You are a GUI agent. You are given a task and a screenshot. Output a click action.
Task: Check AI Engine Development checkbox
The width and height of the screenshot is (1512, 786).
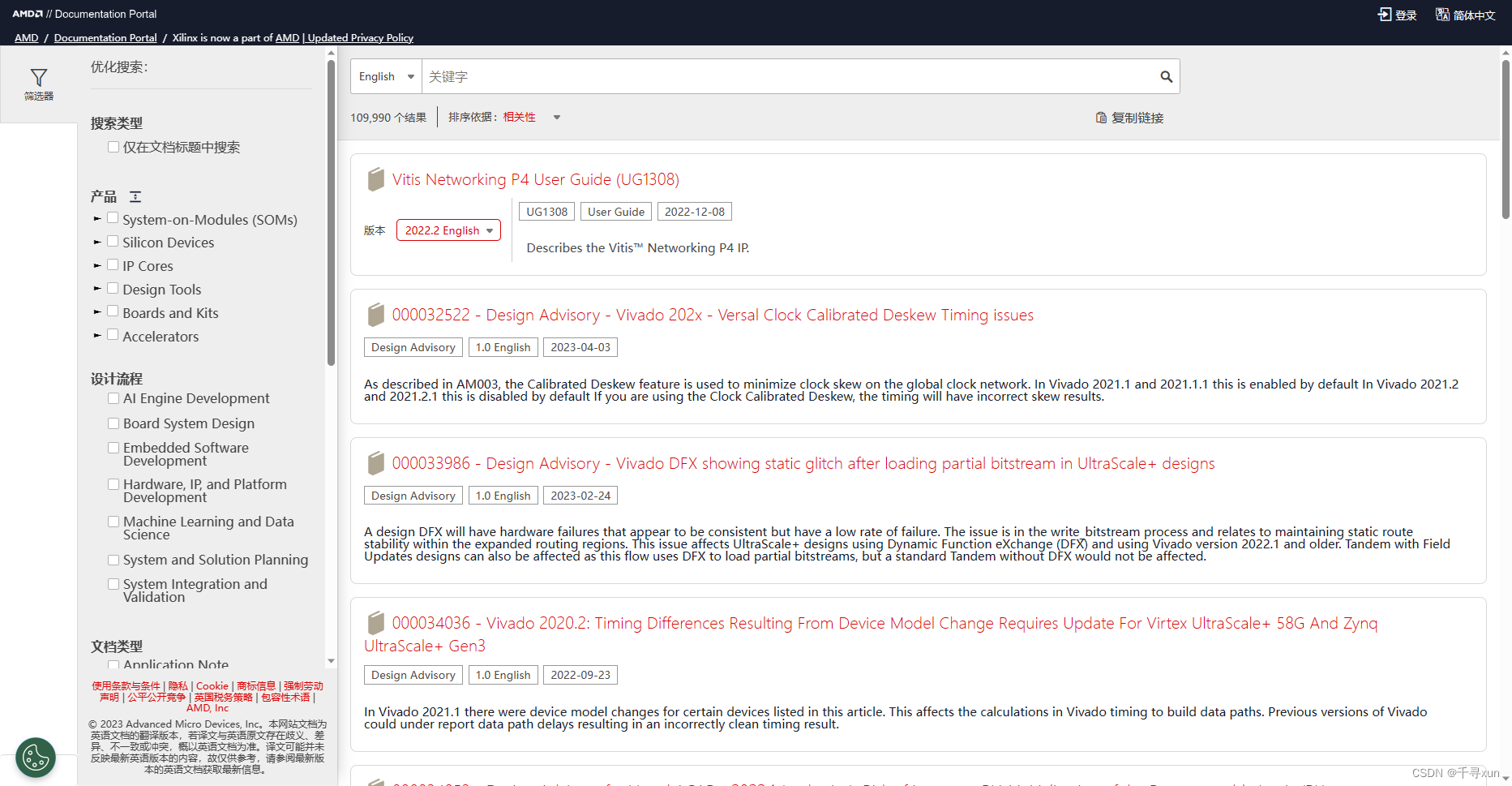114,398
